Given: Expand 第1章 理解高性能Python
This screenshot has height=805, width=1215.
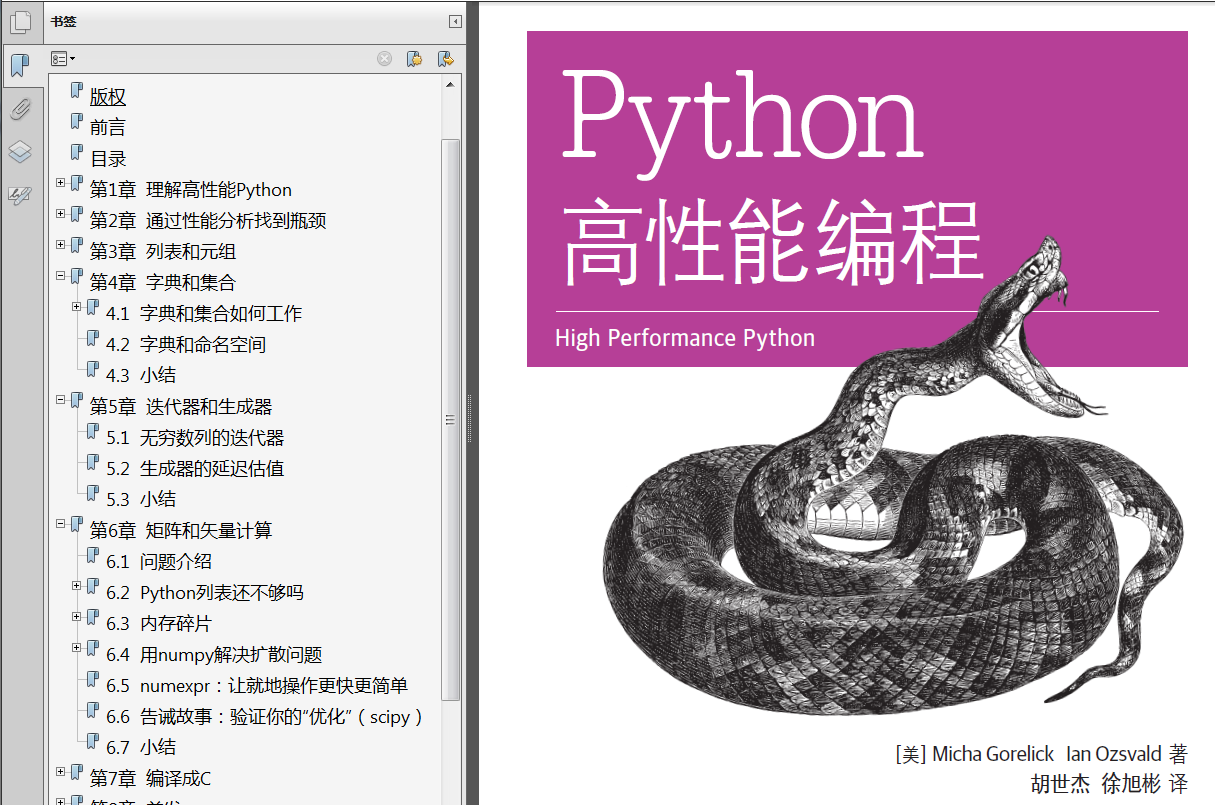Looking at the screenshot, I should click(61, 183).
